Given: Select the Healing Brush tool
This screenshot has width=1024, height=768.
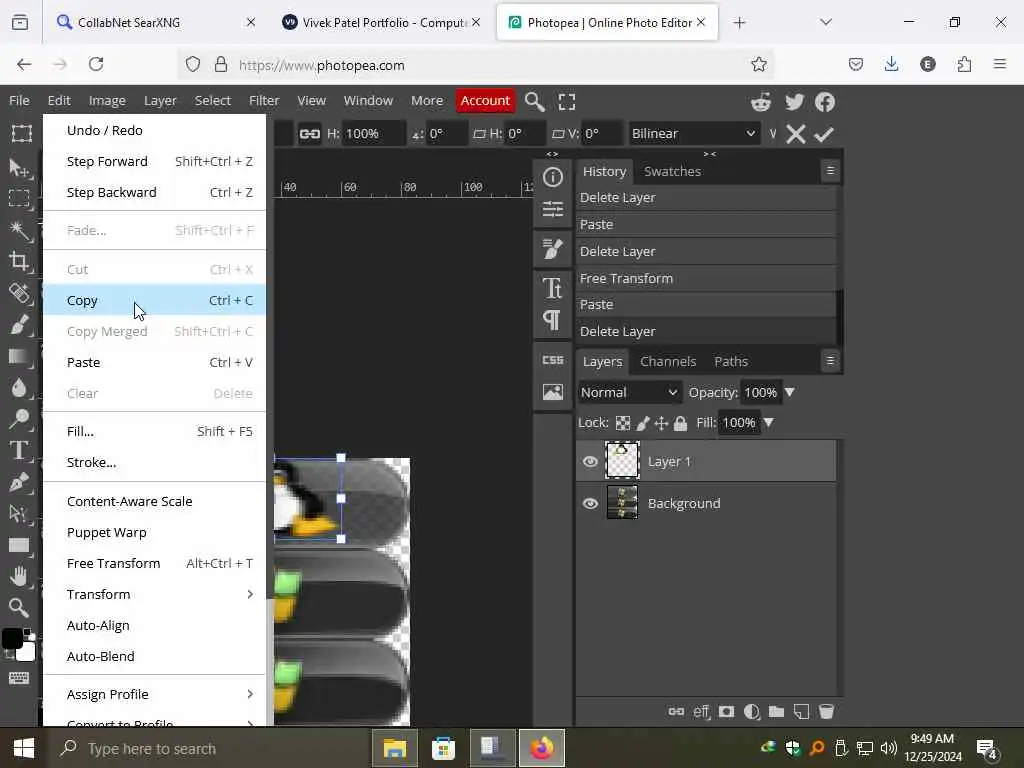Looking at the screenshot, I should 20,293.
